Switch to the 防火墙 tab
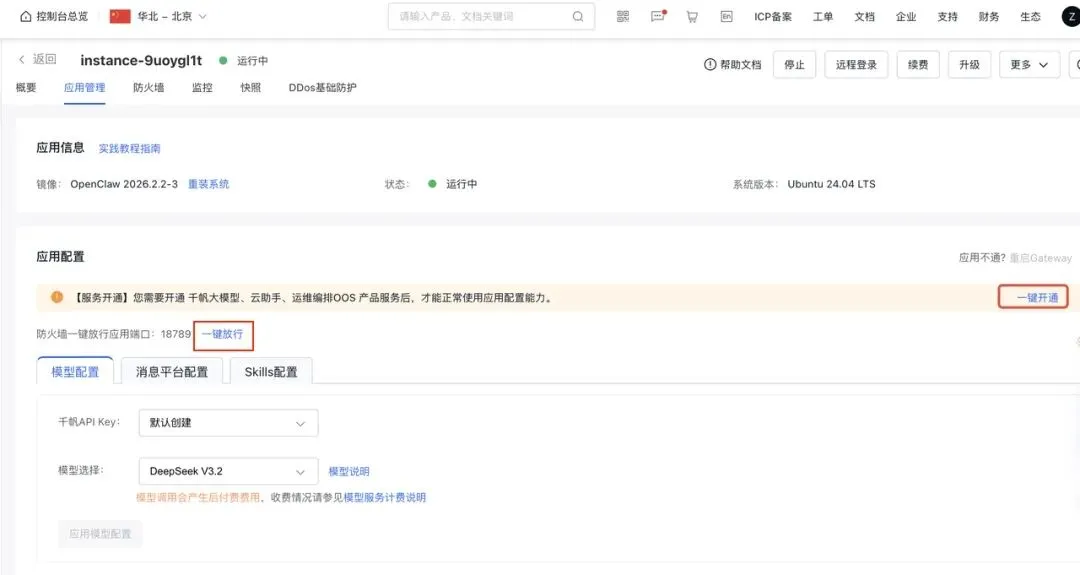Screen dimensions: 1080x575 [x=149, y=87]
